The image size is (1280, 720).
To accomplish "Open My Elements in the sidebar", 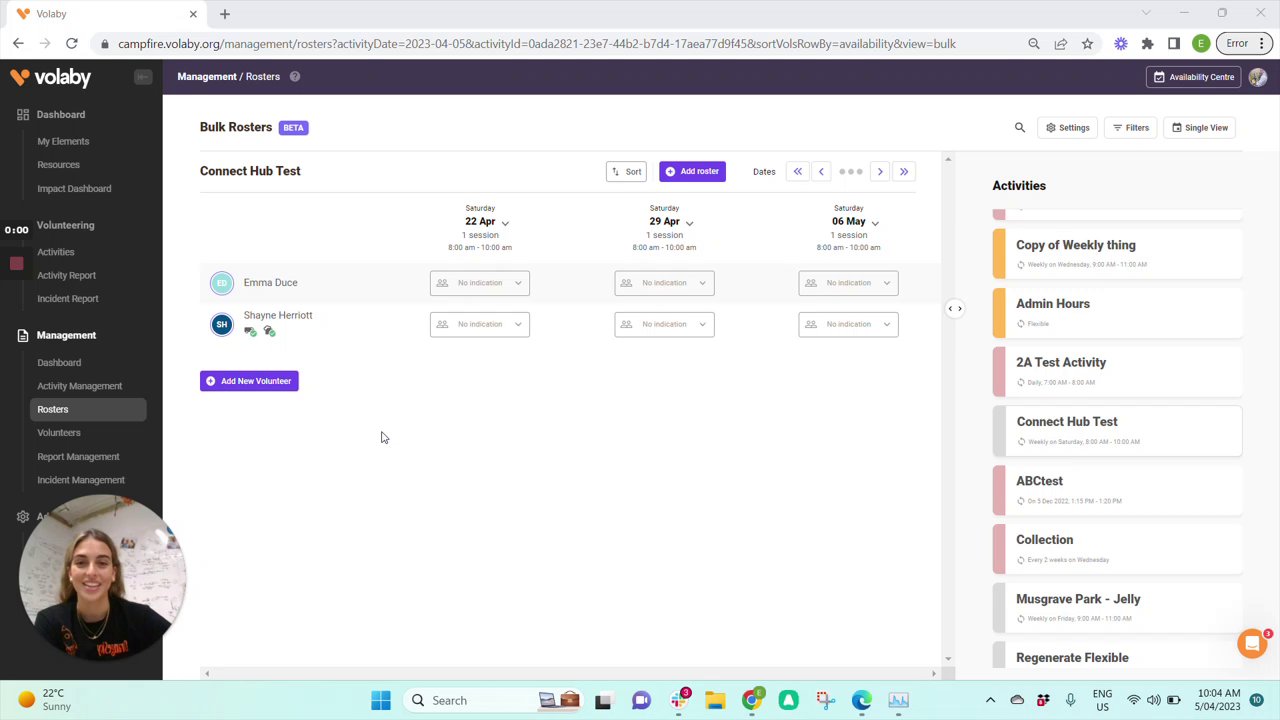I will (63, 141).
